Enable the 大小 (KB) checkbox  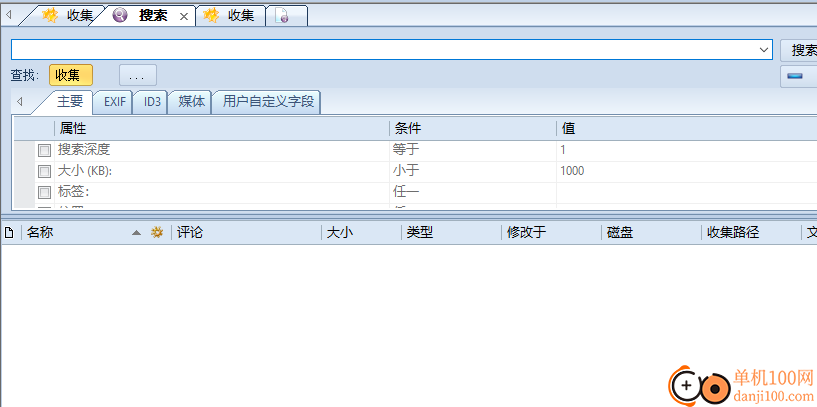[x=44, y=171]
